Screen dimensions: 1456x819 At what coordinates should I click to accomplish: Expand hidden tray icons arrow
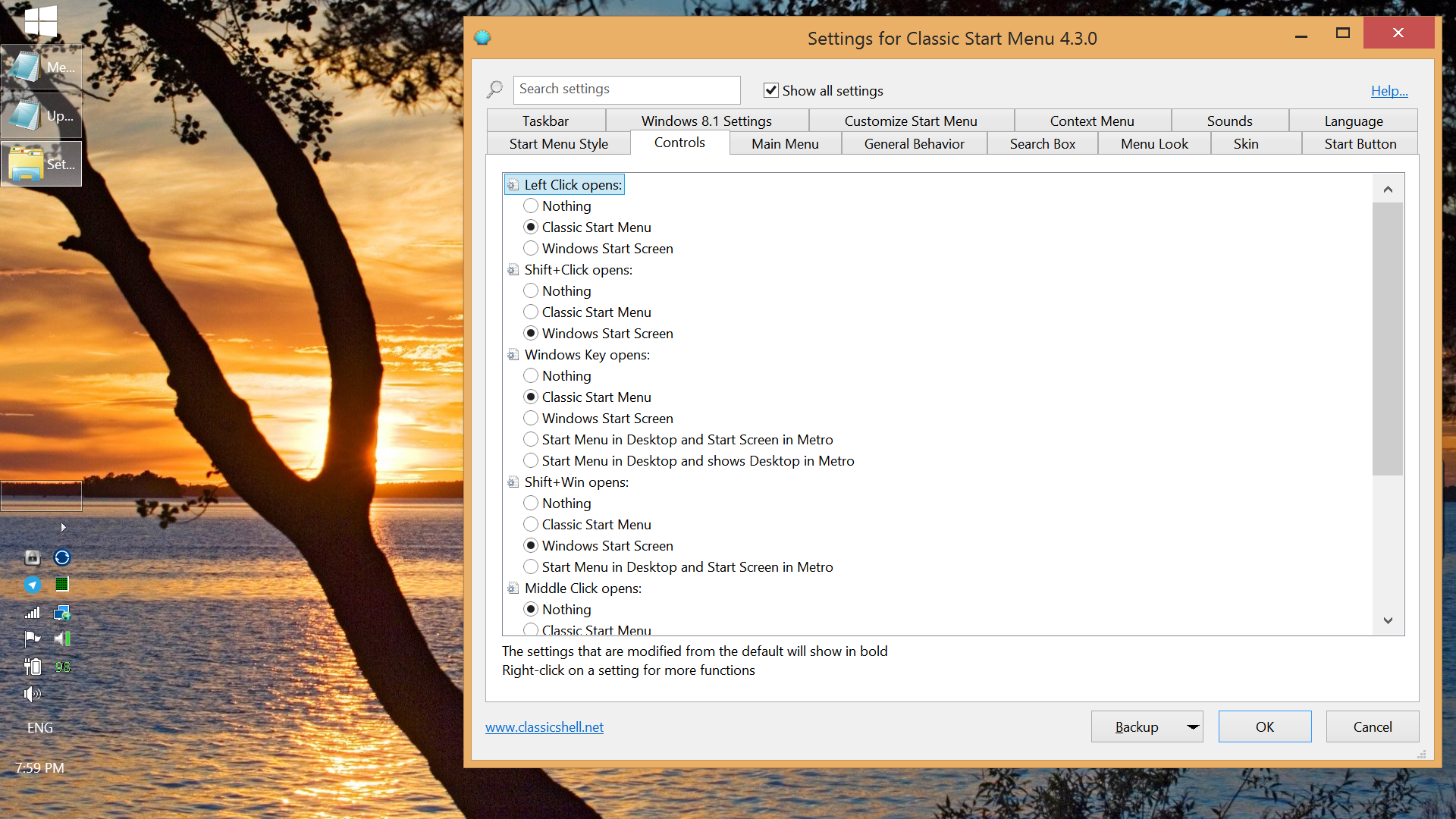tap(63, 527)
